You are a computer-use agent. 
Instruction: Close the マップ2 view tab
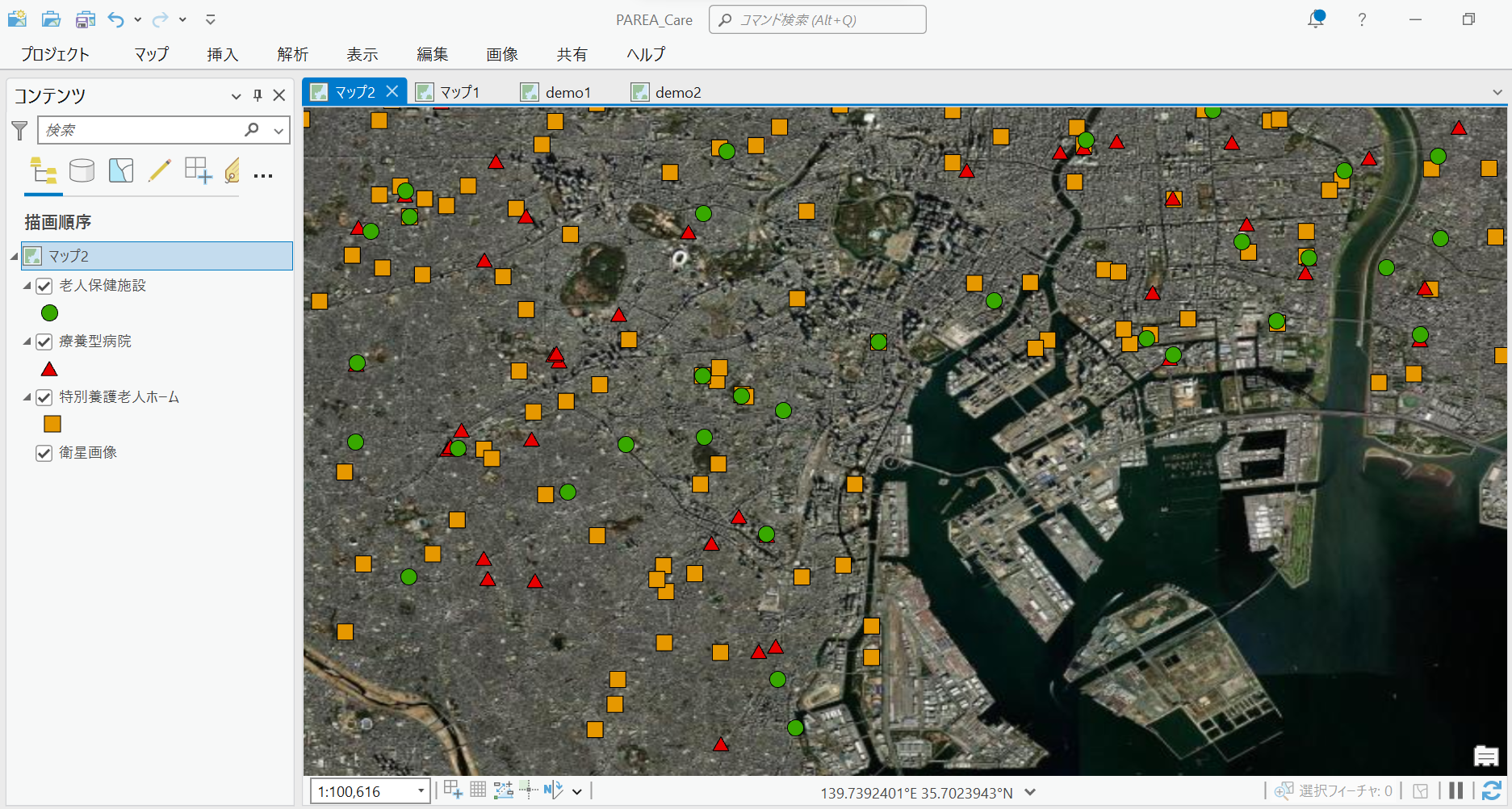392,91
